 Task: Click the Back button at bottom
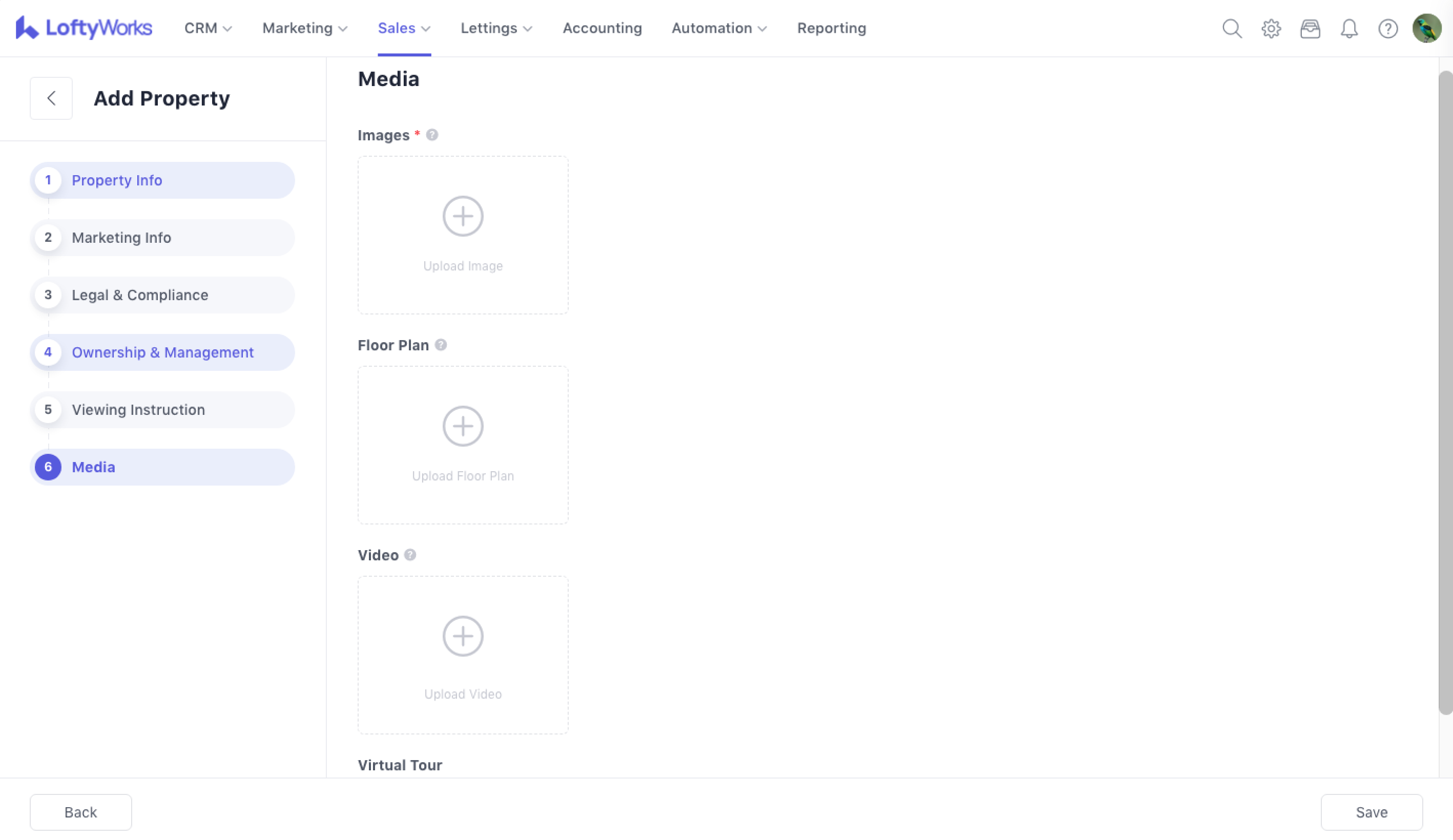(x=81, y=812)
